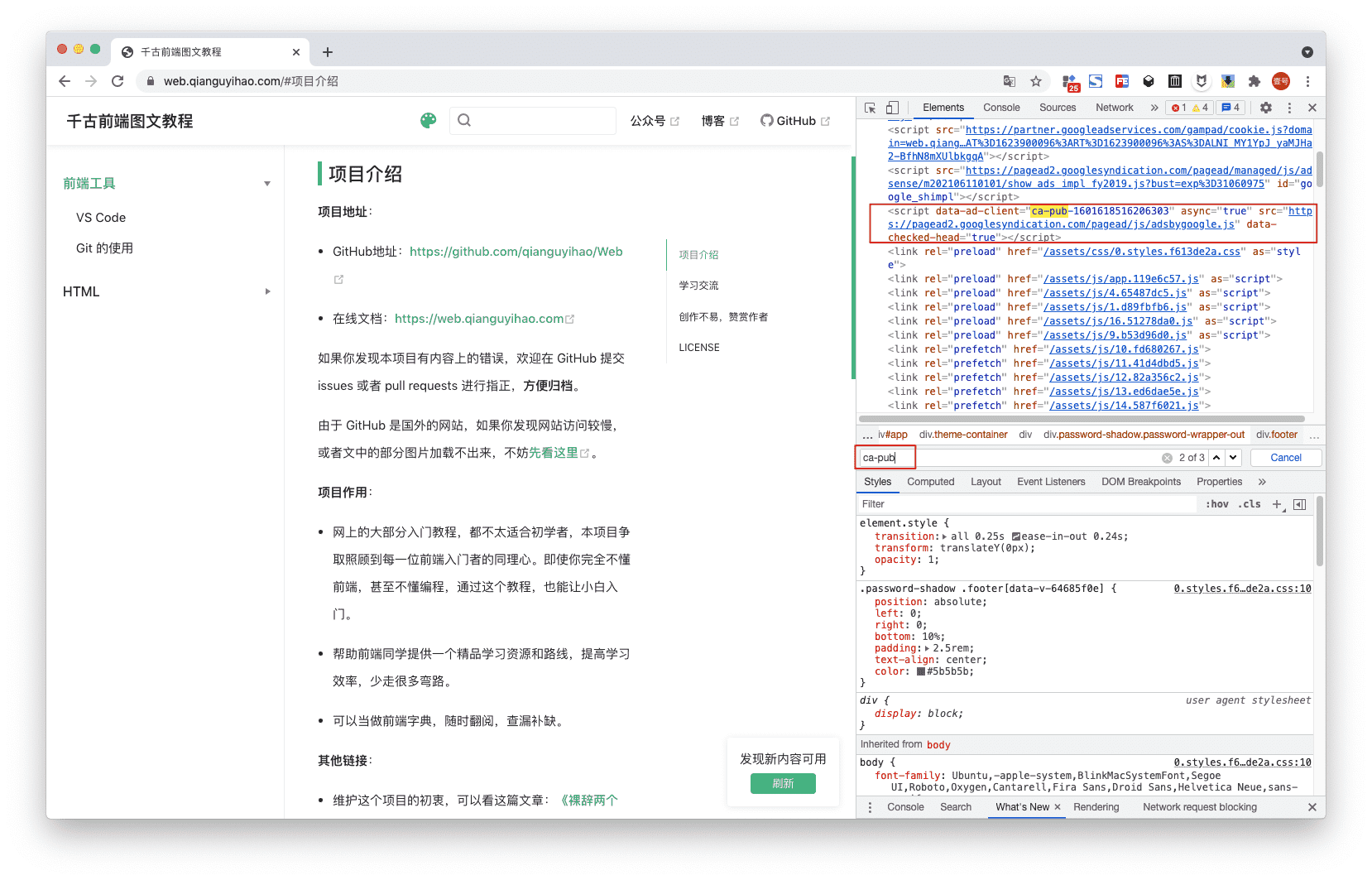Viewport: 1372px width, 880px height.
Task: Open the VS Code sidebar page
Action: click(101, 218)
